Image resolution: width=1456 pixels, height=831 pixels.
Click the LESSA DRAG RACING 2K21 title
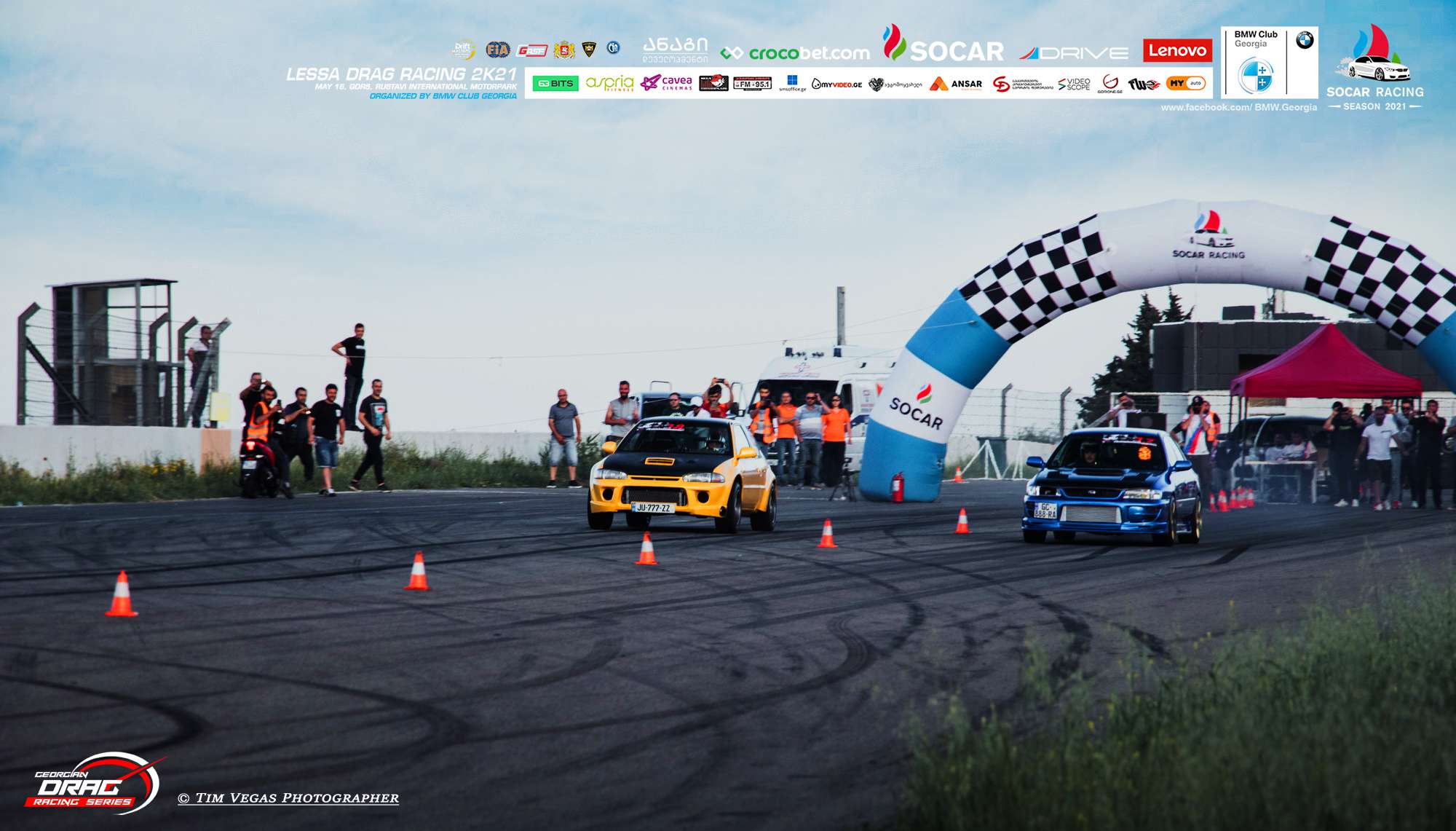click(x=401, y=74)
